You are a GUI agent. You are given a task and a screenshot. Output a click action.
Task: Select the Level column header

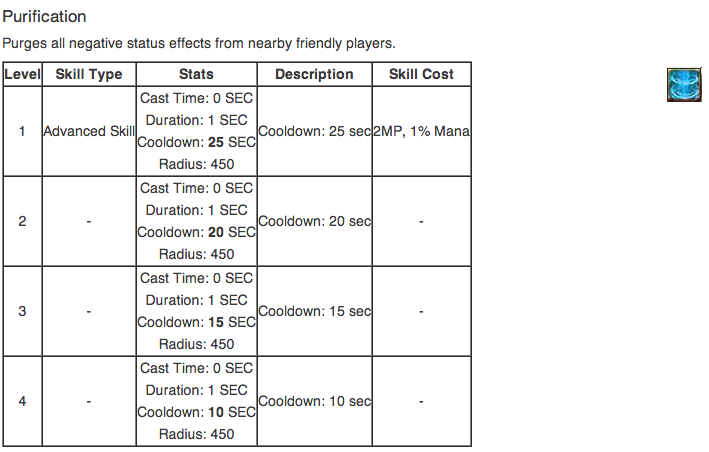[22, 74]
